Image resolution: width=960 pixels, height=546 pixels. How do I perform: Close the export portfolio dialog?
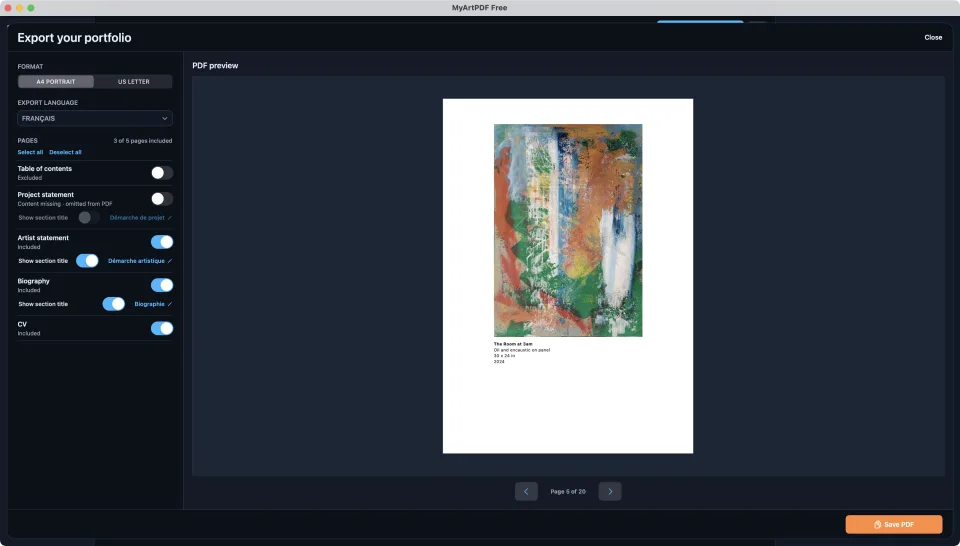(x=933, y=37)
